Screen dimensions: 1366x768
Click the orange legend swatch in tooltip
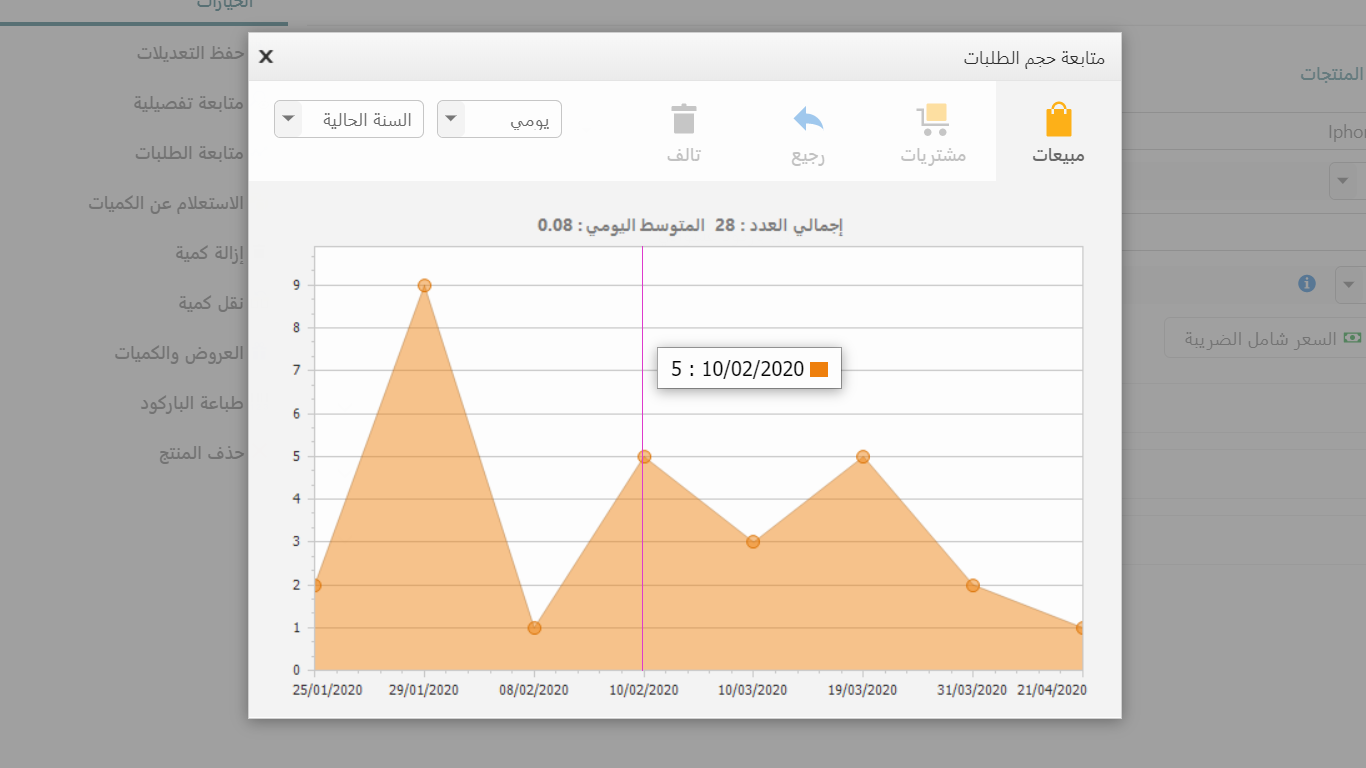click(x=819, y=370)
